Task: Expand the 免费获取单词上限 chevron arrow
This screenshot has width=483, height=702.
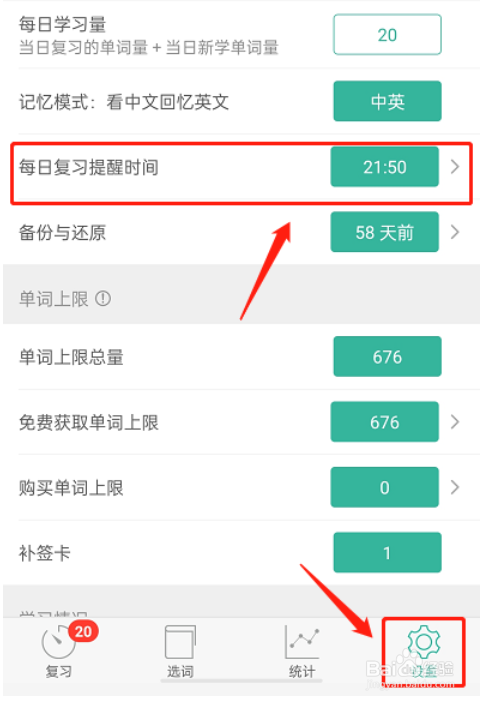Action: click(x=455, y=422)
